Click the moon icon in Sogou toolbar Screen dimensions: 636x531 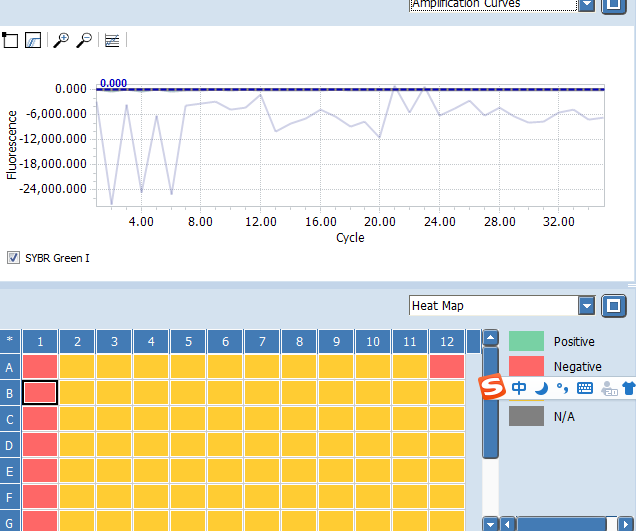(541, 388)
